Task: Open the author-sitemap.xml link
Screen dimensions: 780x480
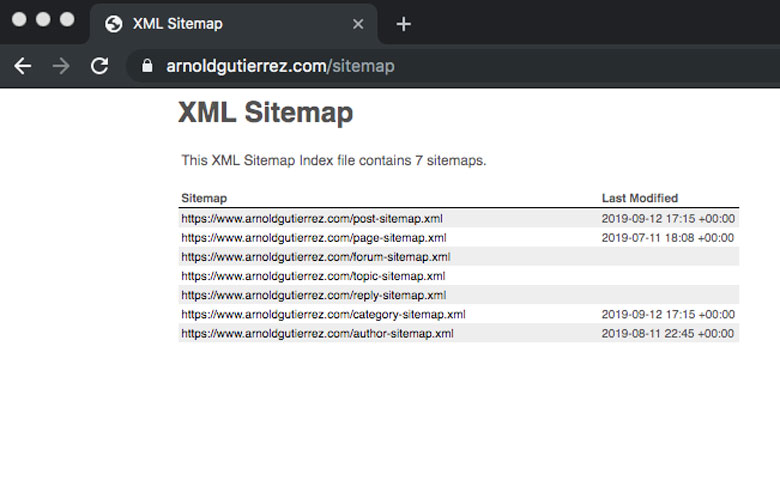Action: pyautogui.click(x=317, y=334)
